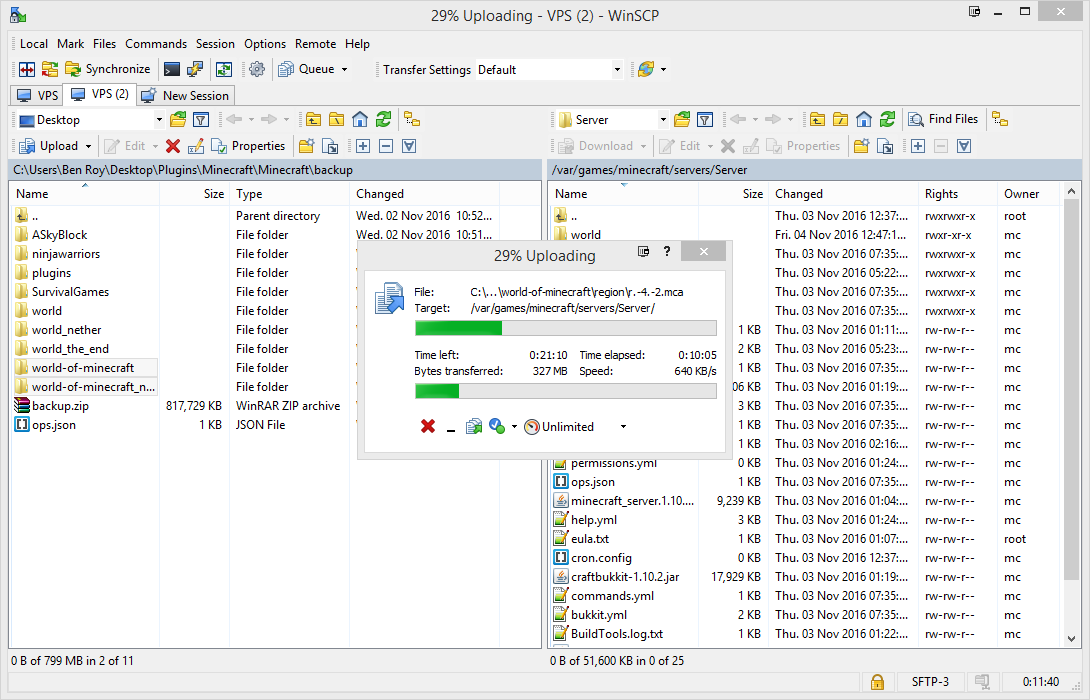The height and width of the screenshot is (700, 1090).
Task: Cancel the upload with red X in dialog
Action: coord(428,427)
